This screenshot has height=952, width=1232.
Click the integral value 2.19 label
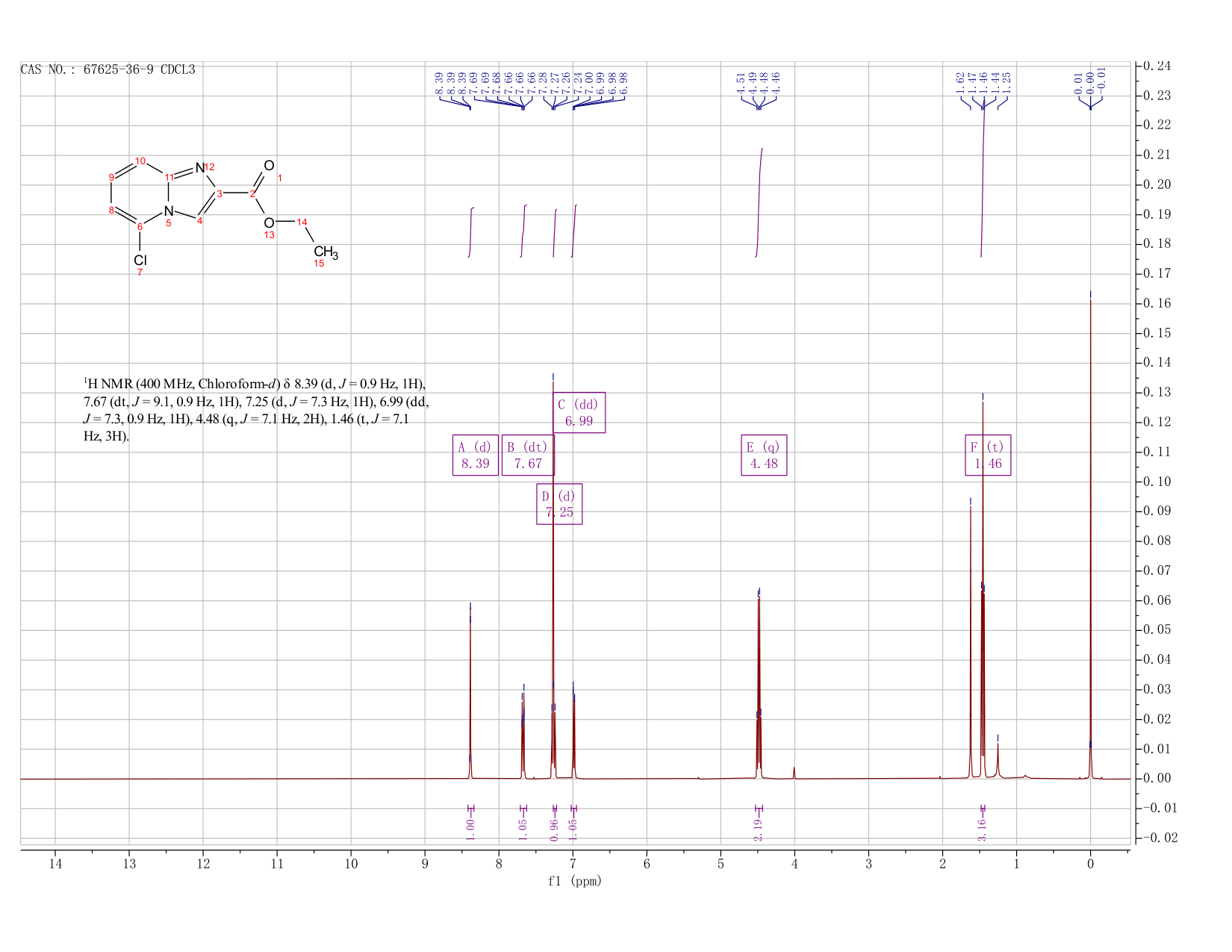[758, 830]
